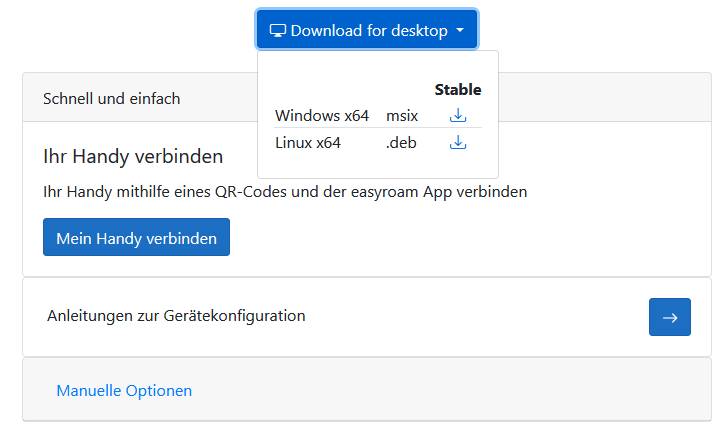
Task: Click the Mein Handy verbinden button
Action: point(136,237)
